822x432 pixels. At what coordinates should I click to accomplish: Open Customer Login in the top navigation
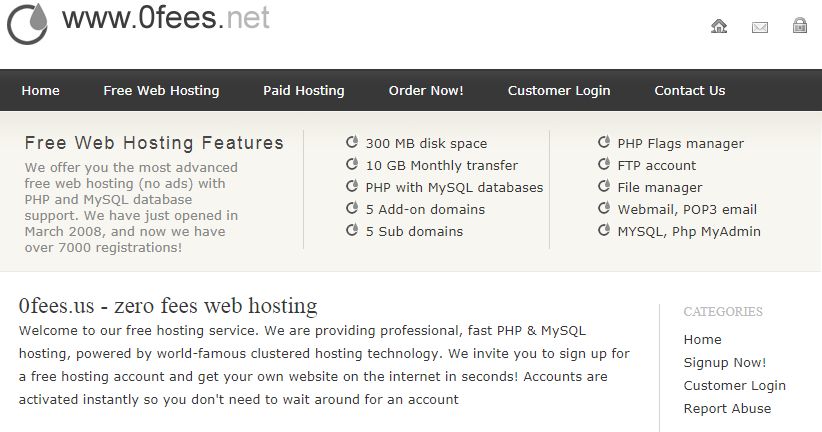[x=559, y=90]
